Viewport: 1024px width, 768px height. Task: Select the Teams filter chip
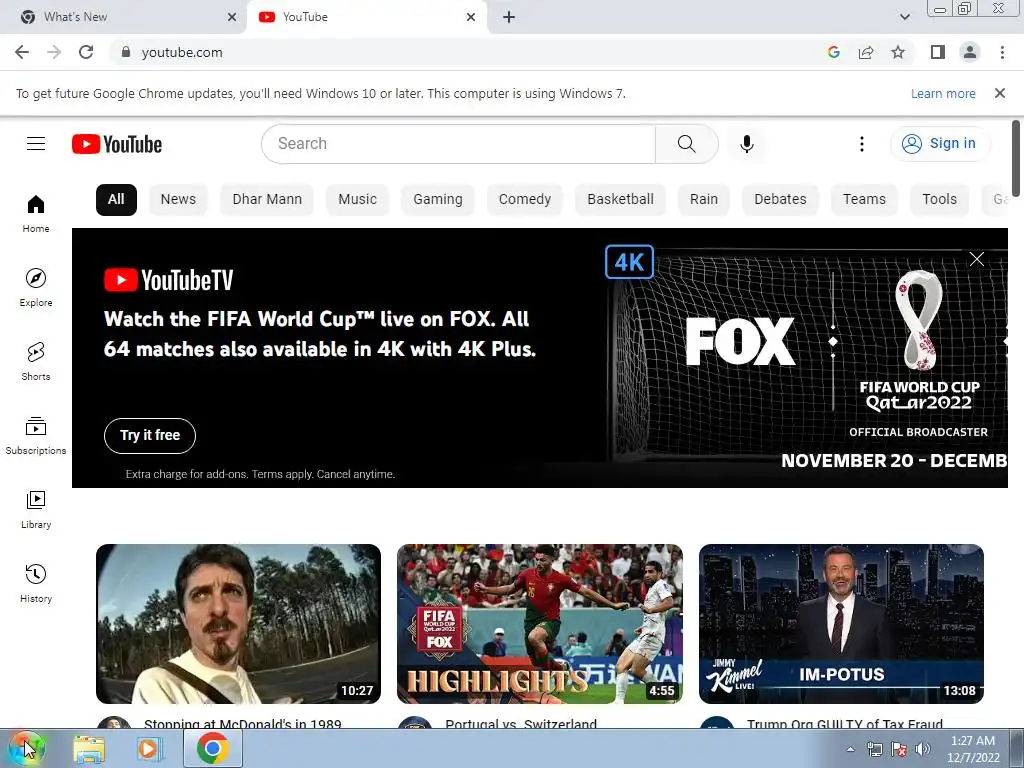[865, 200]
